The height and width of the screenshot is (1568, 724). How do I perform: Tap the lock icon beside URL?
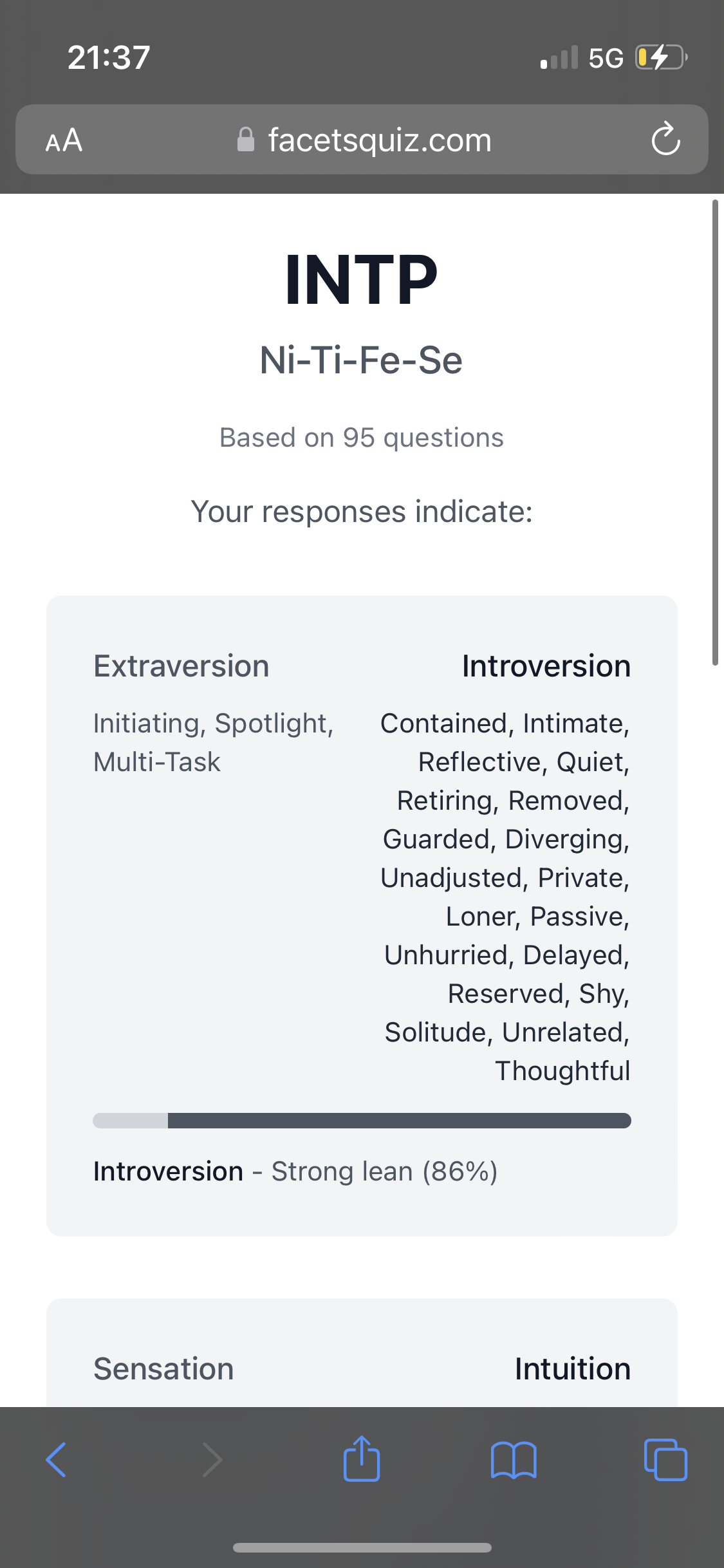pos(246,140)
